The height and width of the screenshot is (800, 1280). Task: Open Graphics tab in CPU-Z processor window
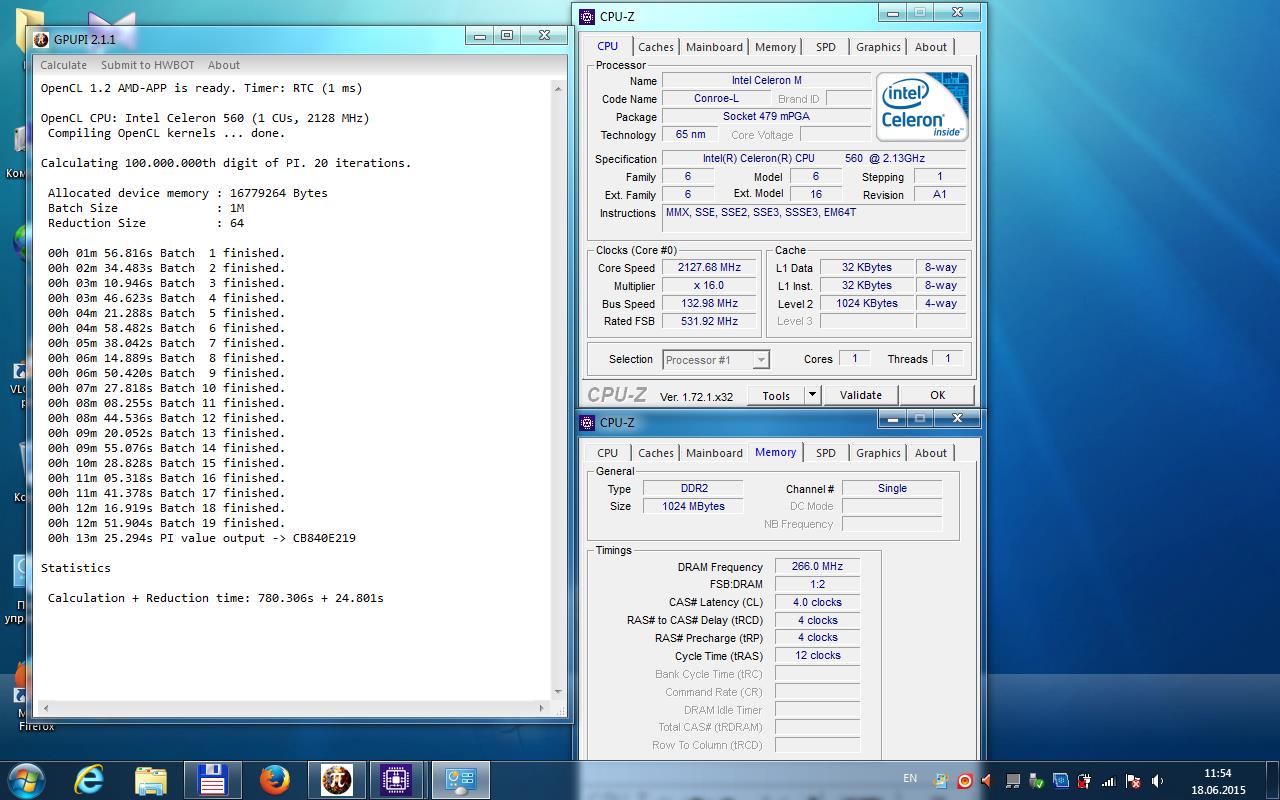click(878, 47)
